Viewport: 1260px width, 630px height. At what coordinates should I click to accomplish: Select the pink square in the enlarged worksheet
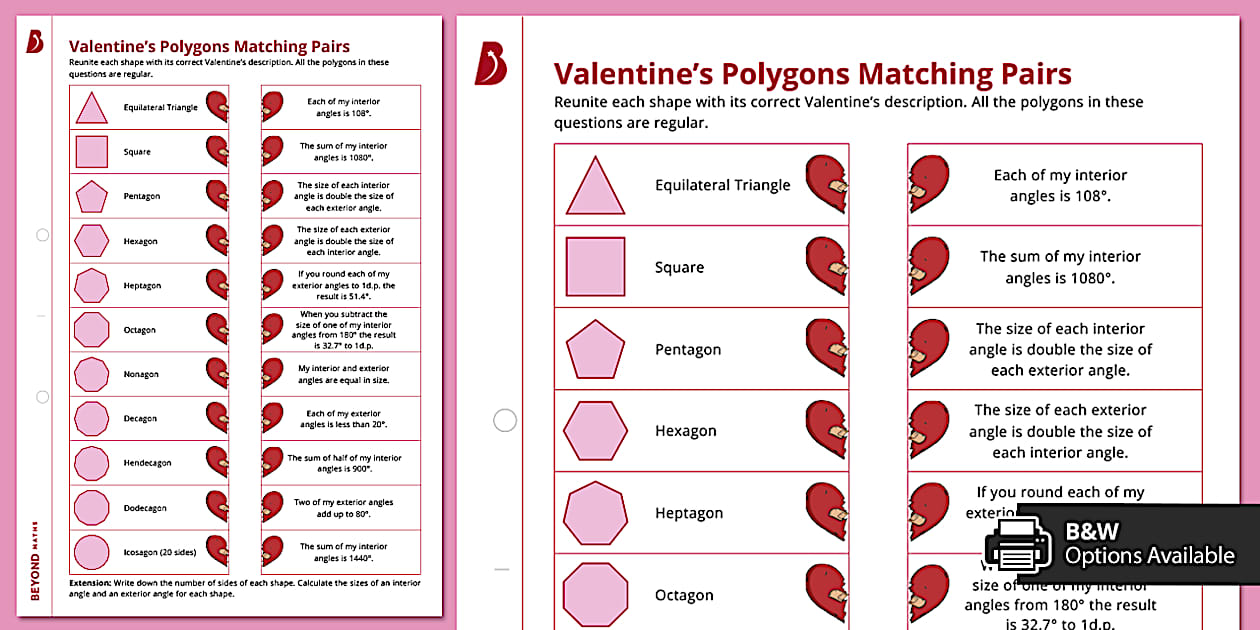tap(595, 267)
